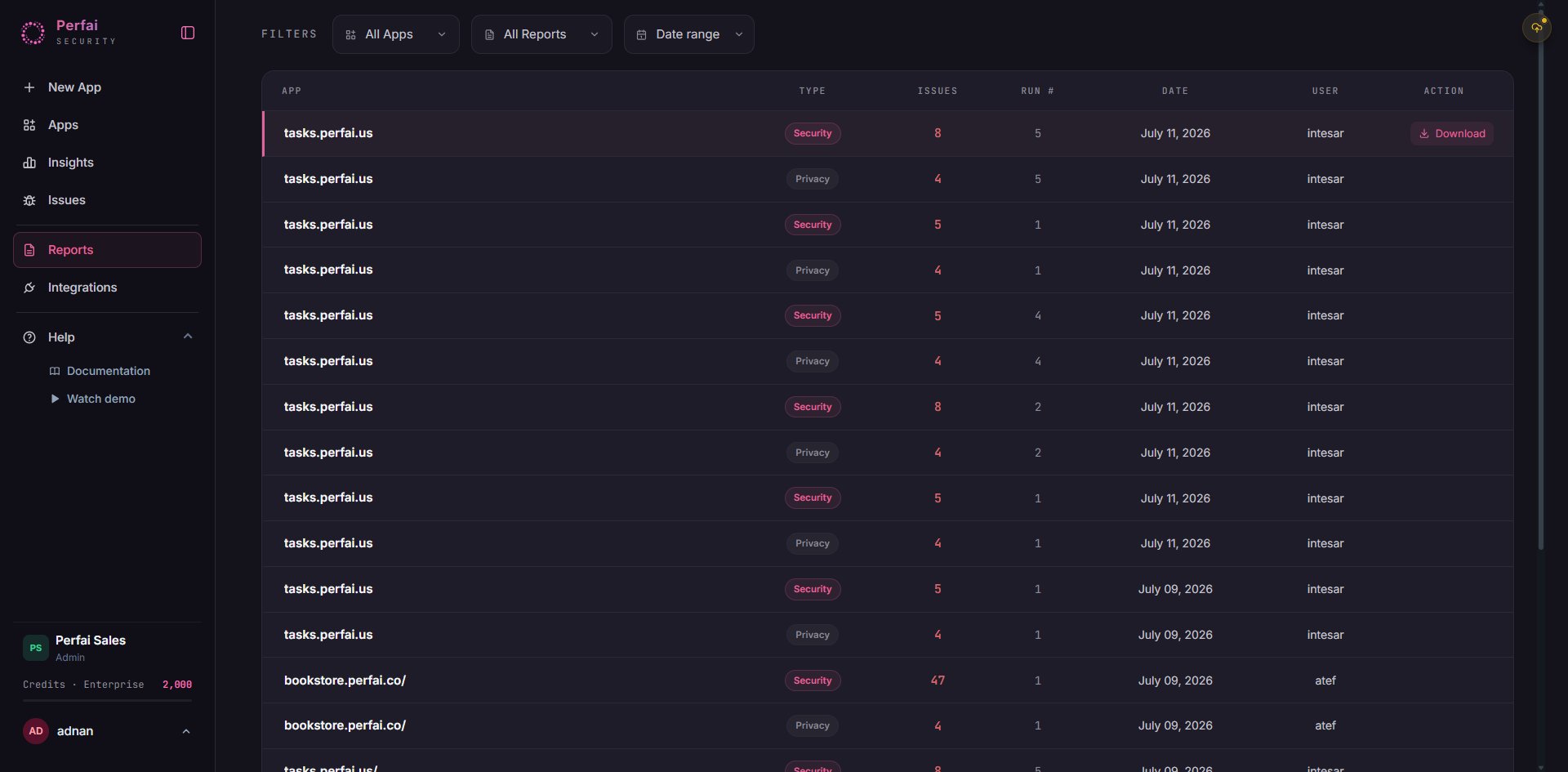Click the 2,000 credits value
1568x772 pixels.
coord(177,685)
